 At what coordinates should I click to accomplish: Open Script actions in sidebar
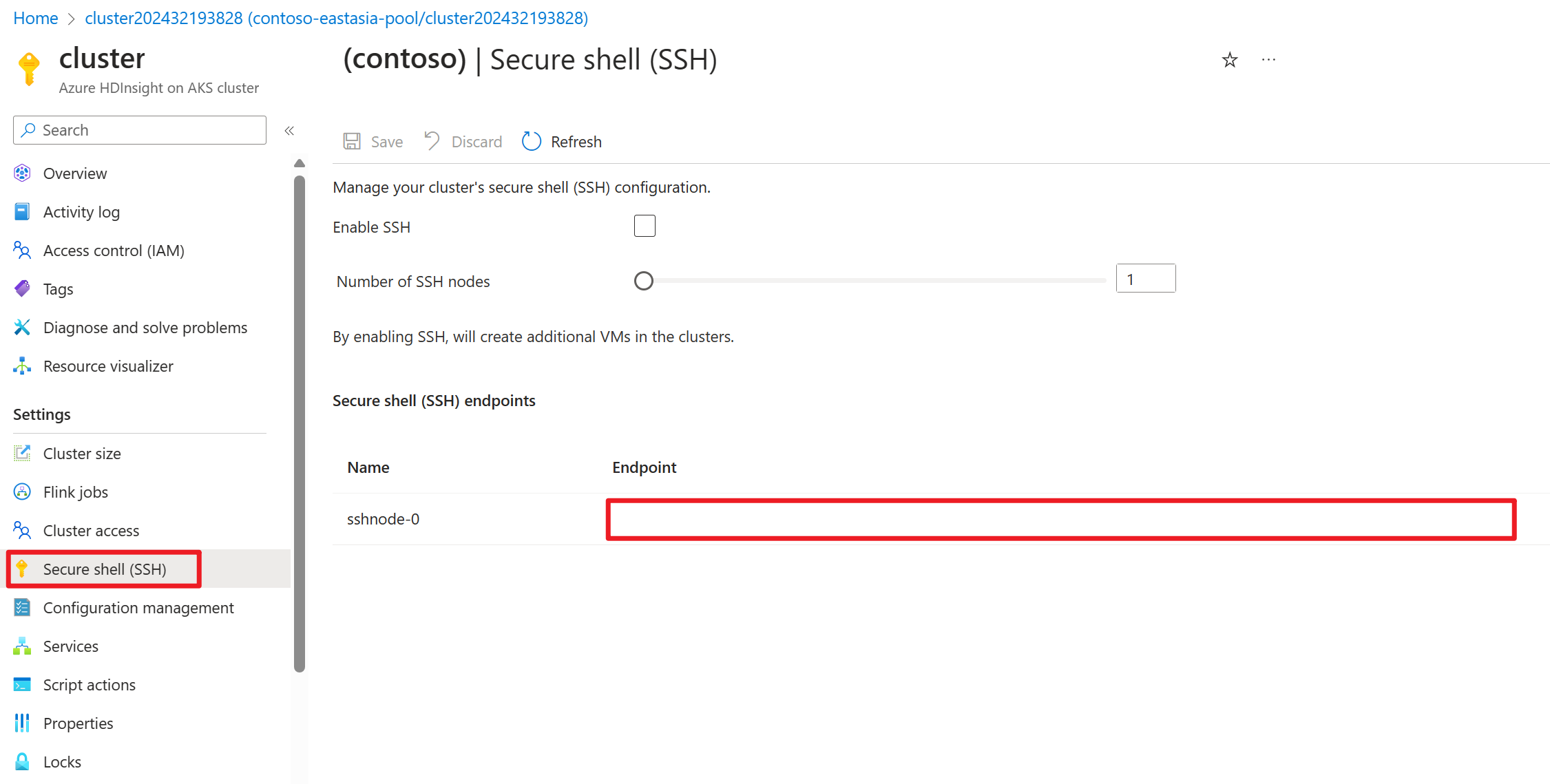[x=90, y=685]
